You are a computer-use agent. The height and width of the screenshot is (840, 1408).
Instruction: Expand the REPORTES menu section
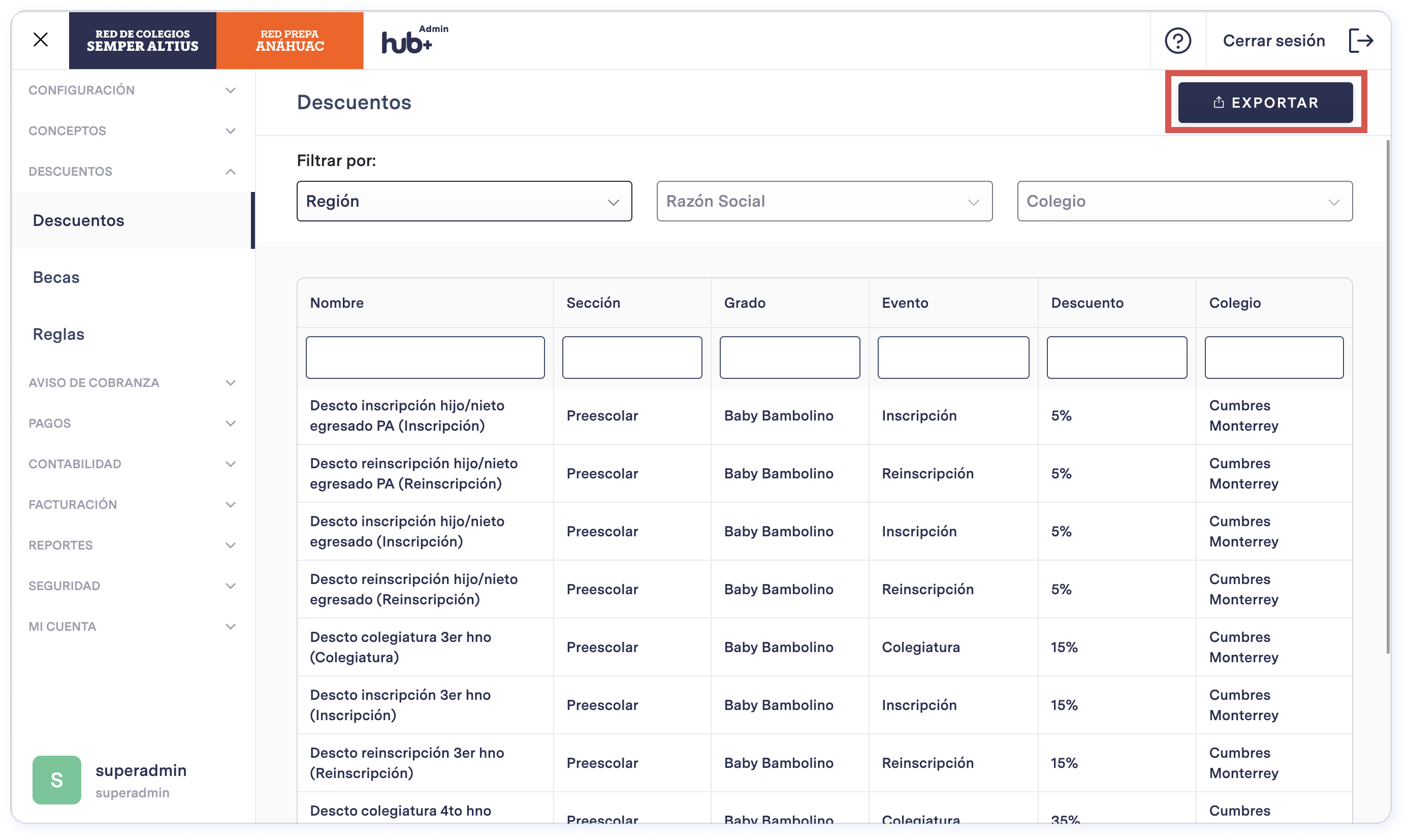tap(133, 545)
